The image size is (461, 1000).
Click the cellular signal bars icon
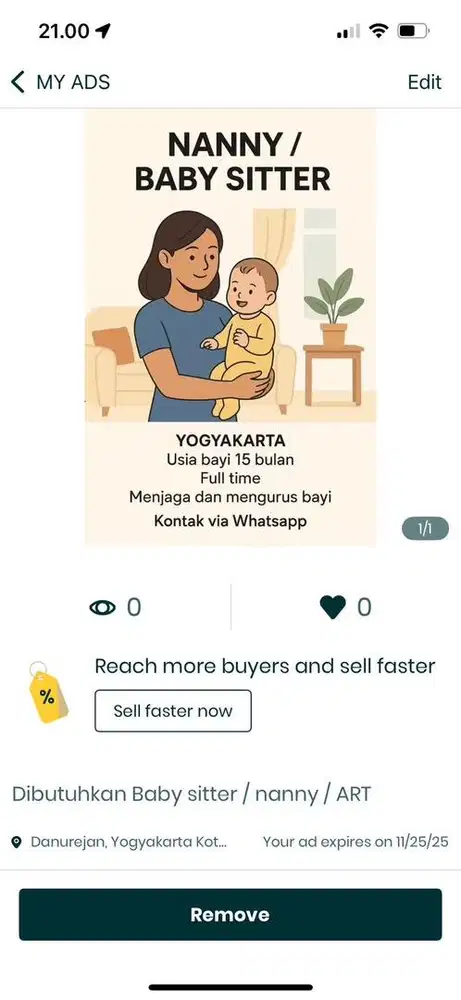pos(348,31)
